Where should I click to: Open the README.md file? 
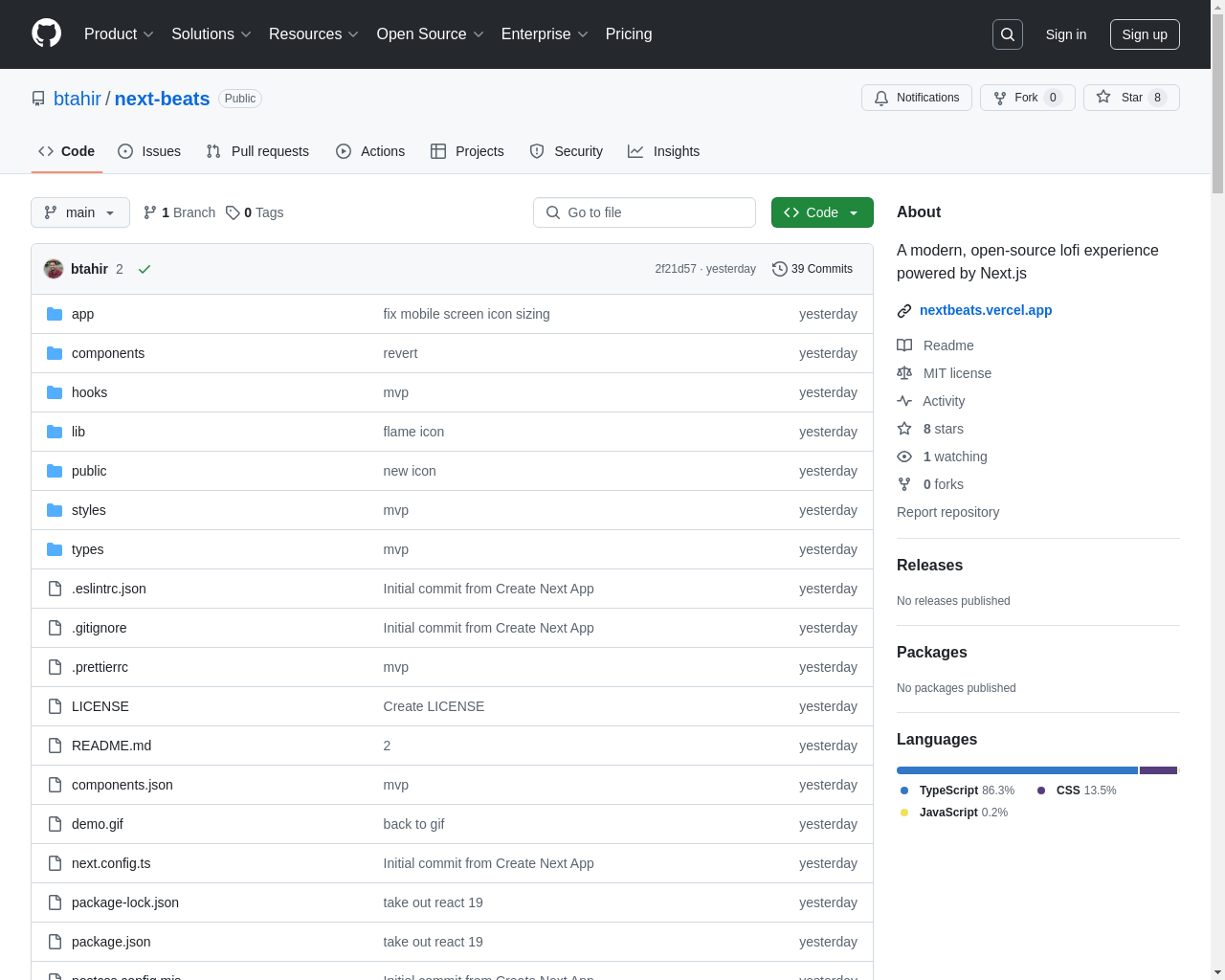click(x=111, y=746)
